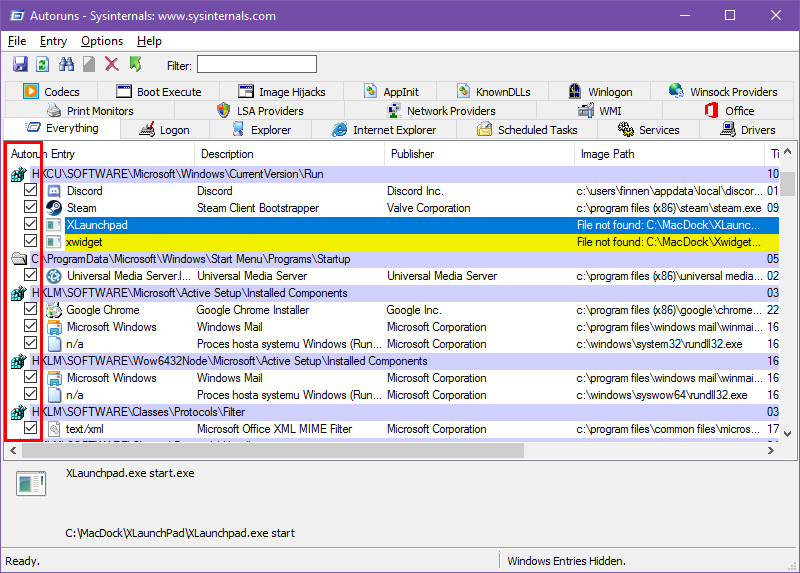Click the Find binoculars icon
The height and width of the screenshot is (573, 800).
point(66,64)
